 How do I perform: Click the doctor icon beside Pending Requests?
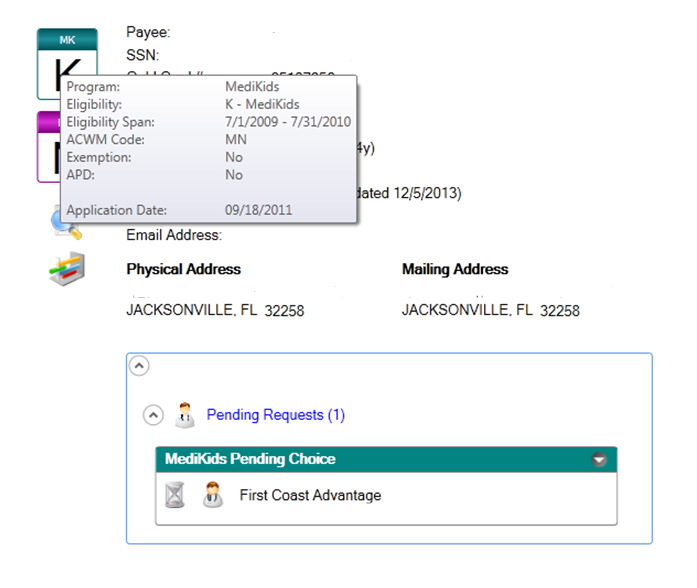(184, 414)
